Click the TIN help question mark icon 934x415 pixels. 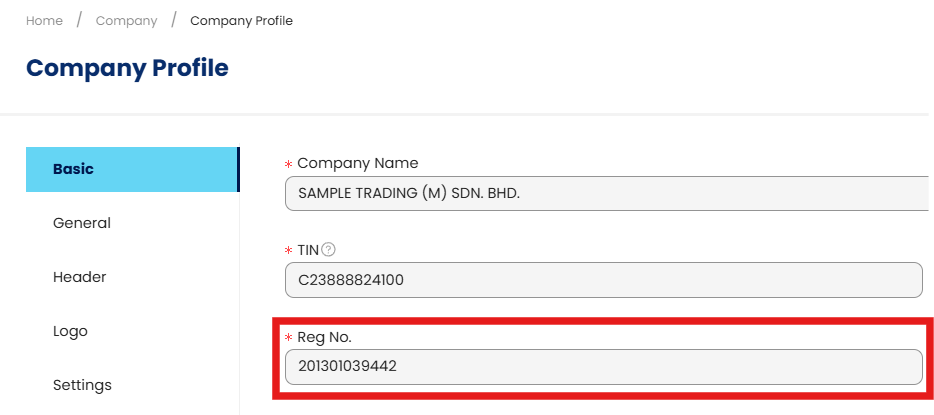328,249
